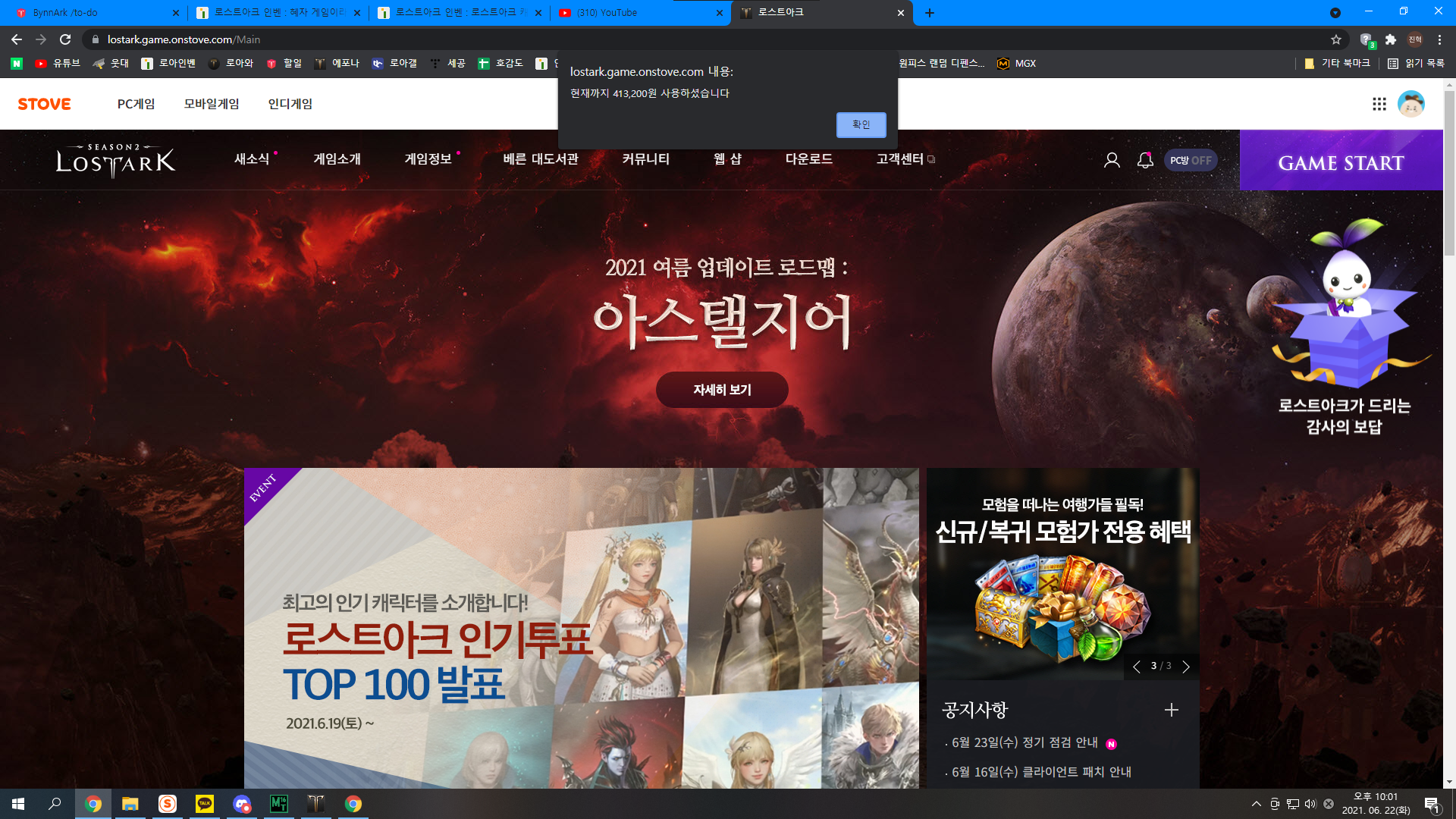Open the STOVE apps grid menu
This screenshot has width=1456, height=819.
point(1379,104)
